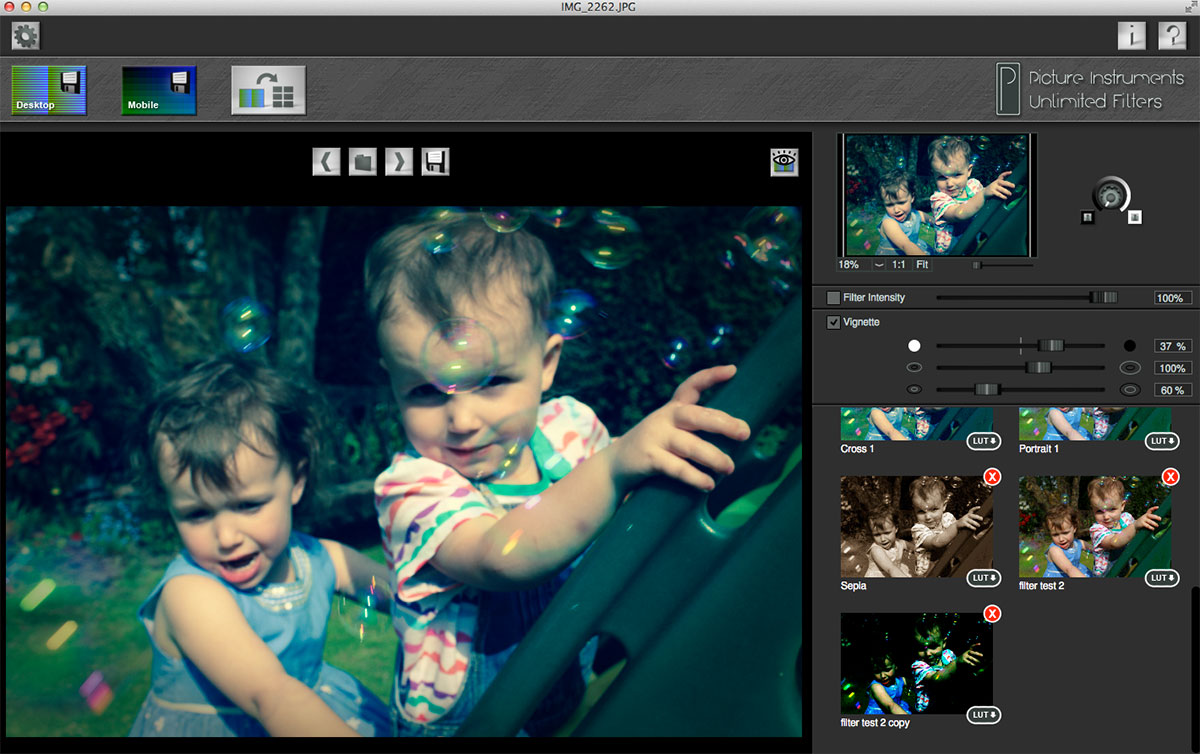This screenshot has width=1200, height=754.
Task: Turn the rotary intensity knob
Action: coord(1110,195)
